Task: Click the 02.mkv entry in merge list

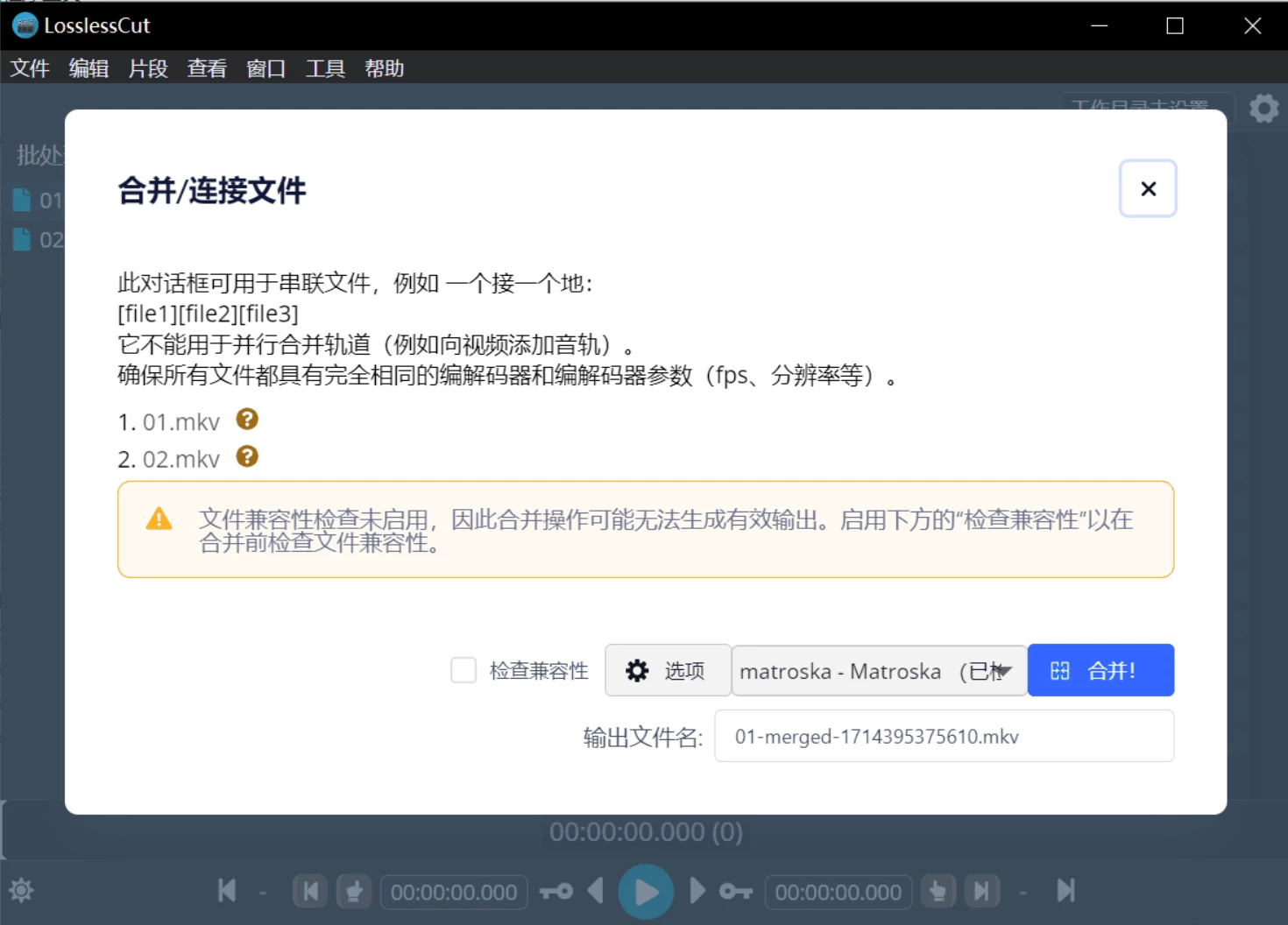Action: coord(180,459)
